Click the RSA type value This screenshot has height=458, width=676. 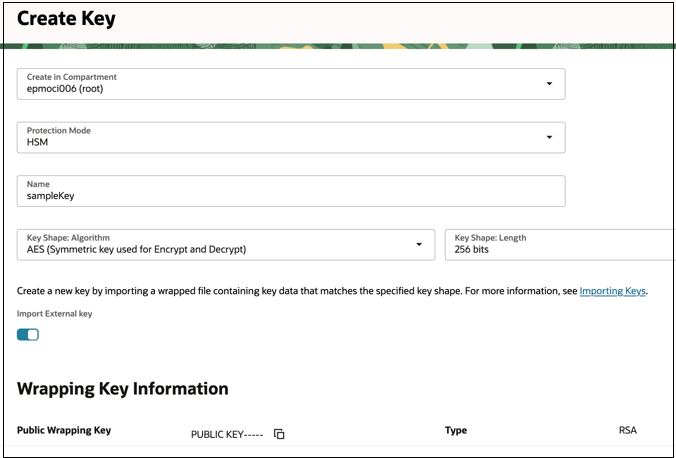coord(628,430)
